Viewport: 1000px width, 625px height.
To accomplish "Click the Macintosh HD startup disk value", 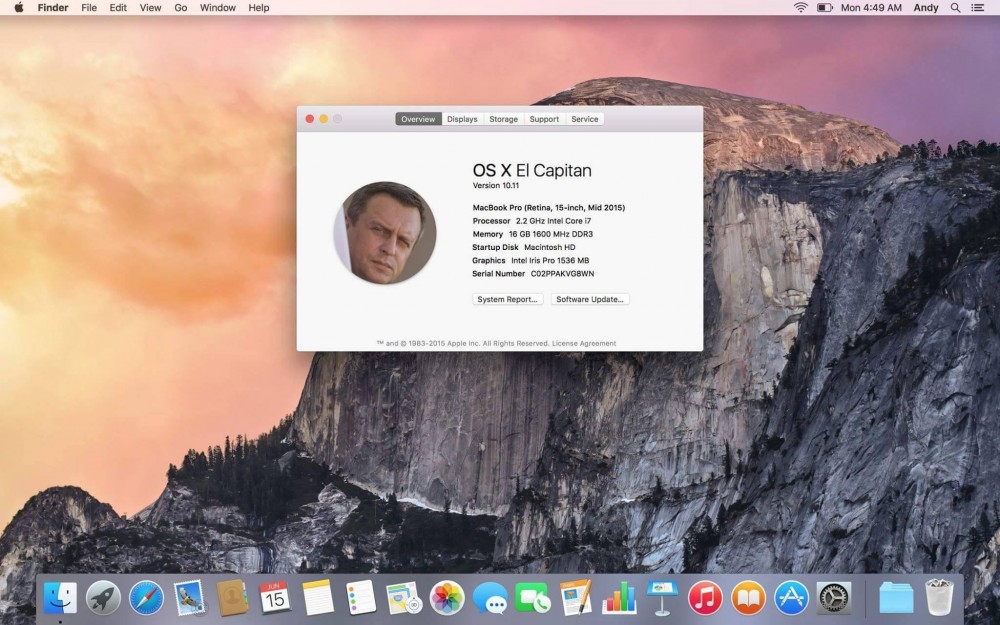I will [550, 247].
